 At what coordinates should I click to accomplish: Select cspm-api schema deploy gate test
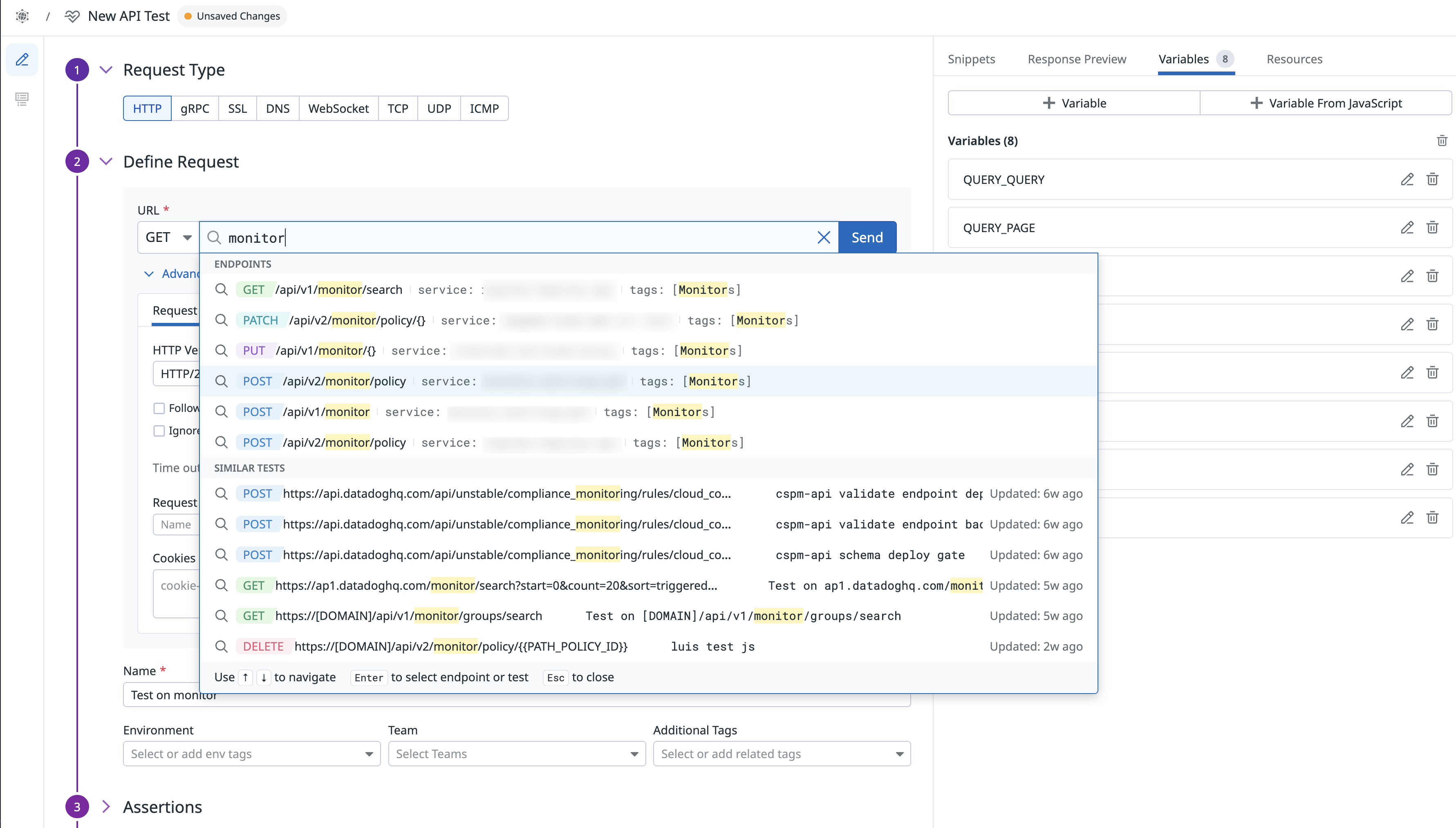(x=648, y=555)
